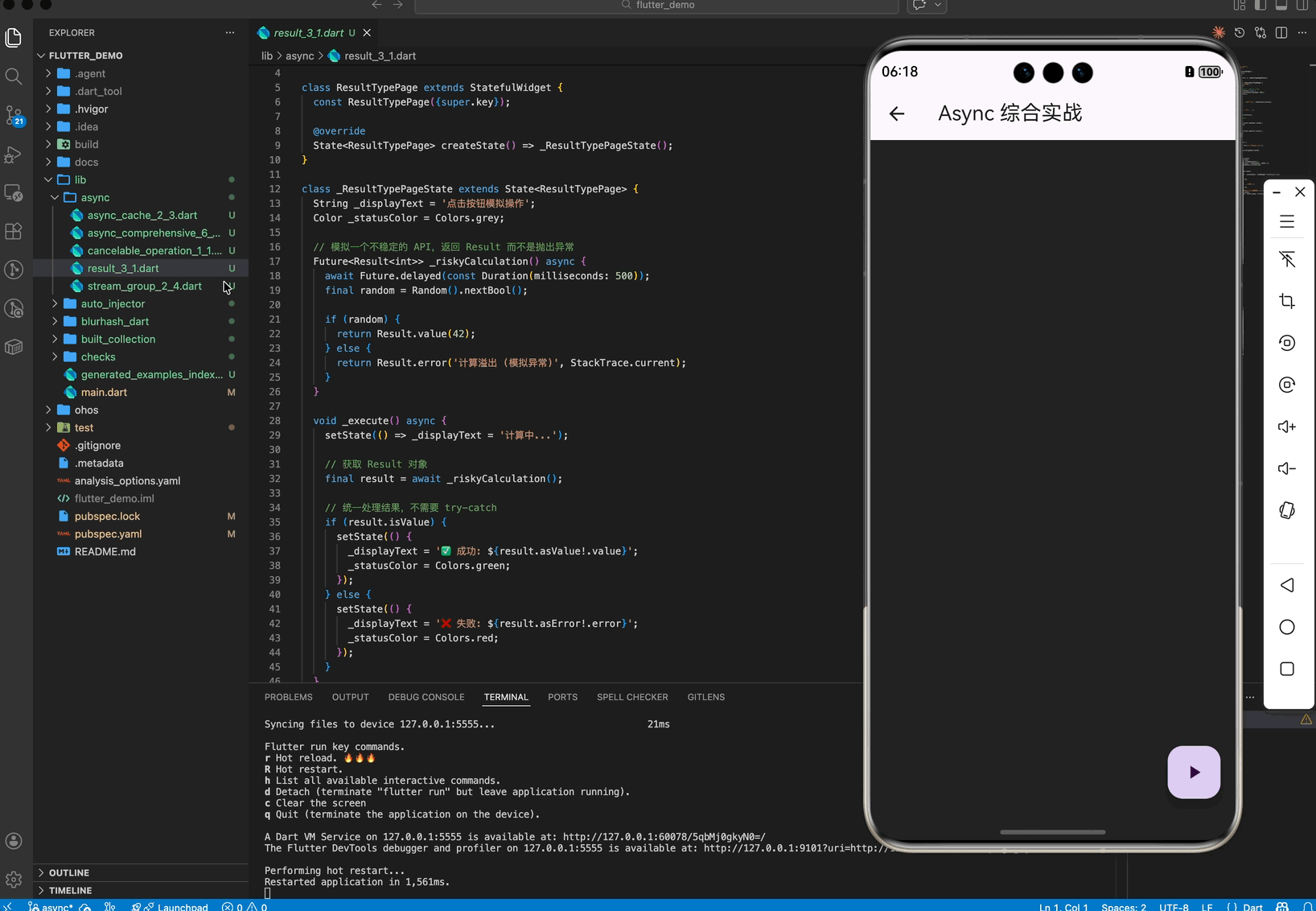This screenshot has height=911, width=1316.
Task: Click the flutter_demo search box in title bar
Action: pos(656,5)
